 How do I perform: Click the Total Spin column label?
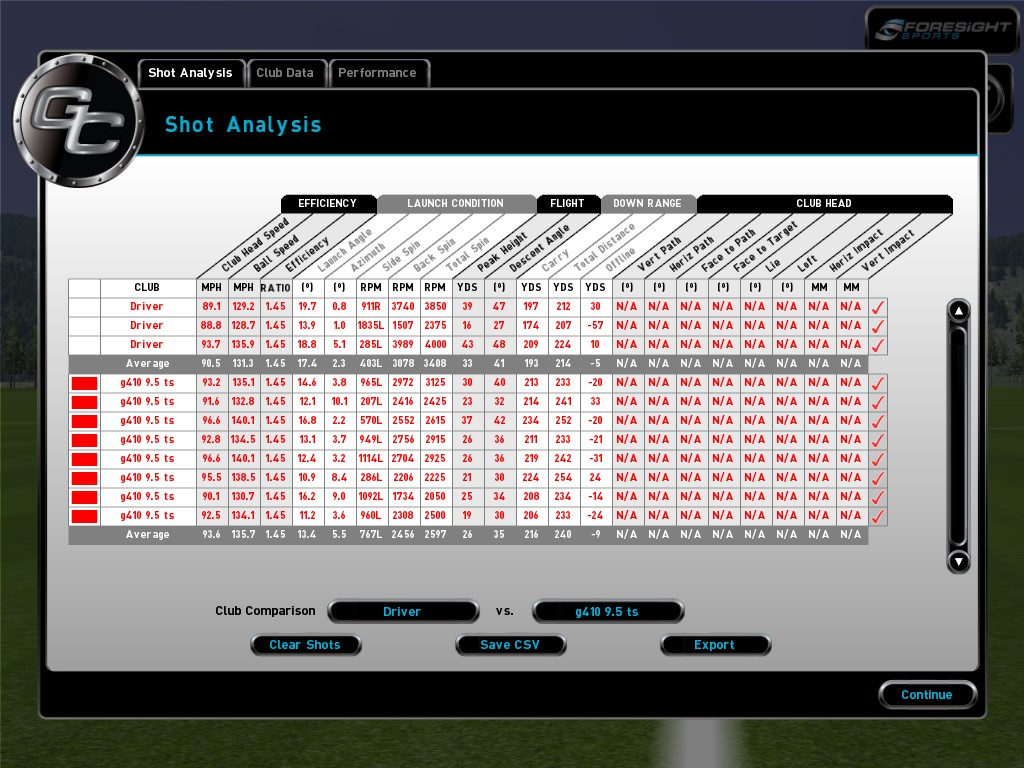click(467, 255)
